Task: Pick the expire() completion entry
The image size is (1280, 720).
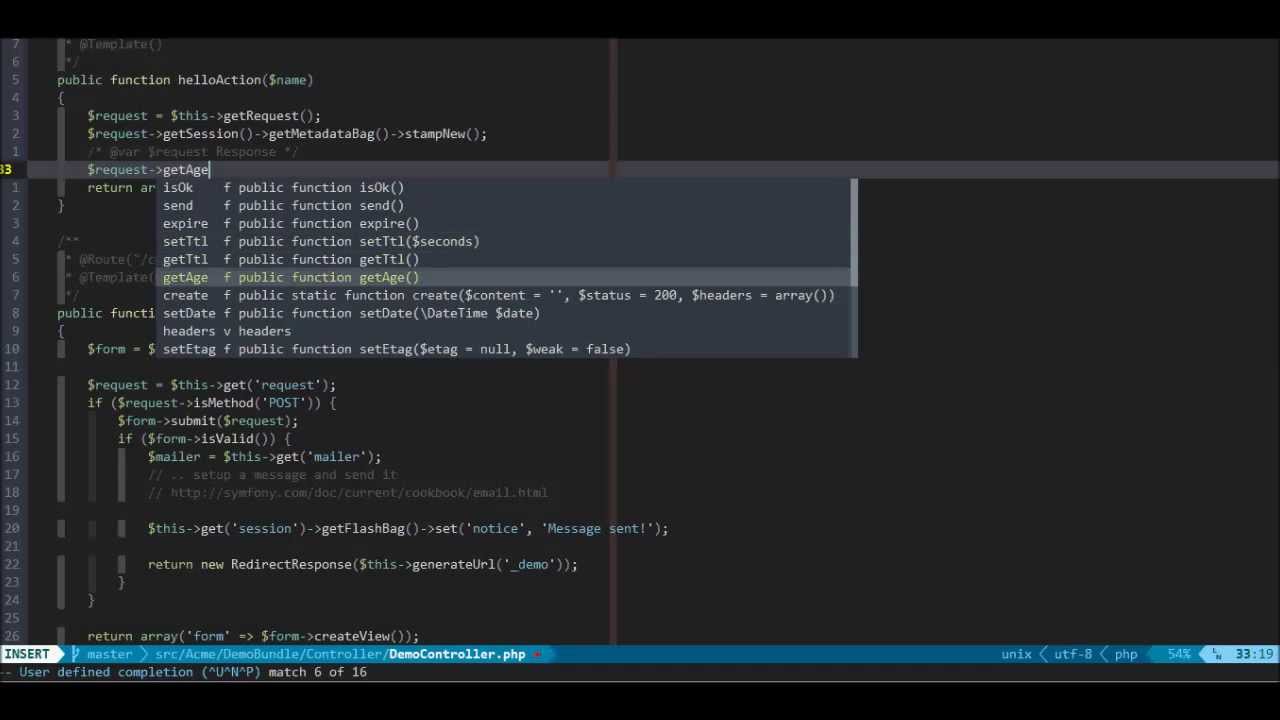Action: (508, 224)
